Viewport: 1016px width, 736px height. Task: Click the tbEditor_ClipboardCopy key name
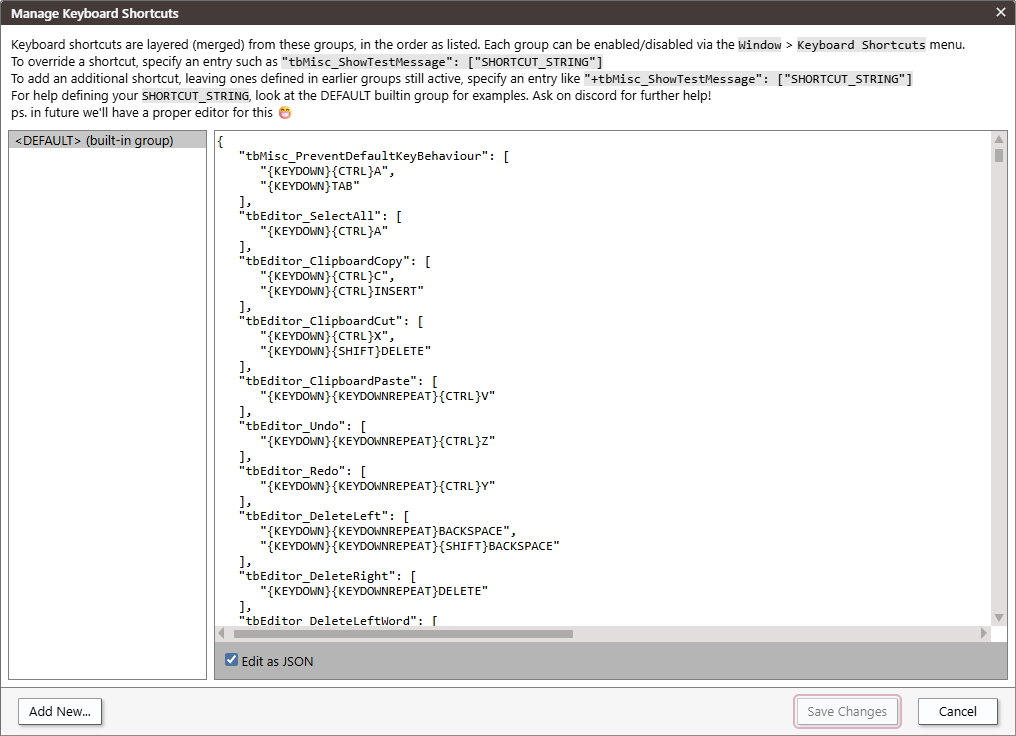point(328,261)
